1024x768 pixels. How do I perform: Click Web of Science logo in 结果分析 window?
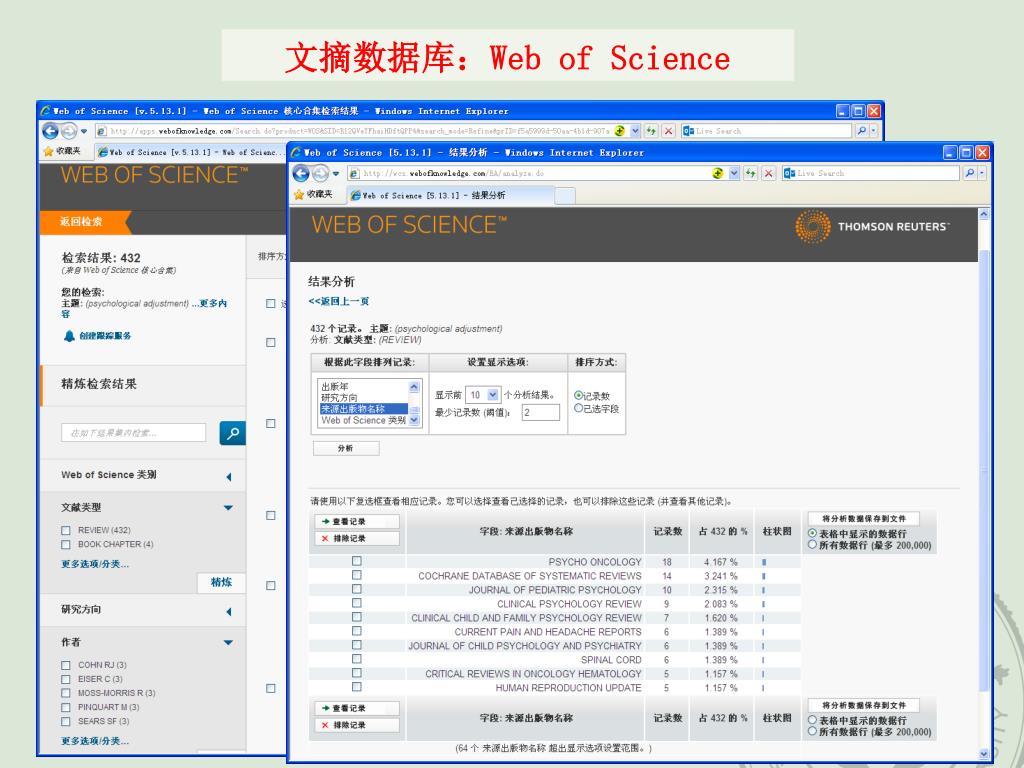(x=409, y=225)
